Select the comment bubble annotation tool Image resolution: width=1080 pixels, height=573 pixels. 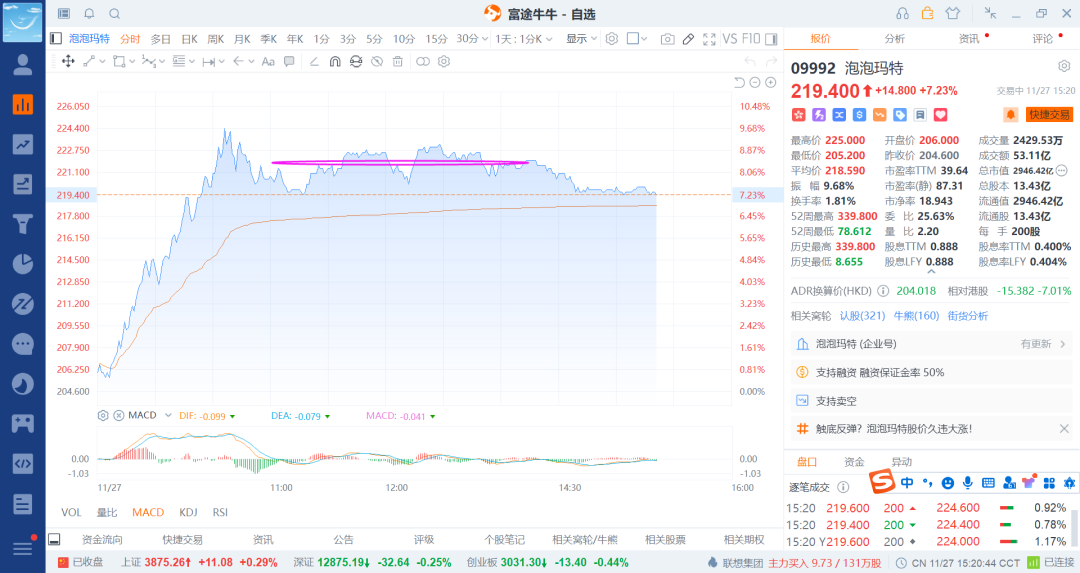click(289, 61)
